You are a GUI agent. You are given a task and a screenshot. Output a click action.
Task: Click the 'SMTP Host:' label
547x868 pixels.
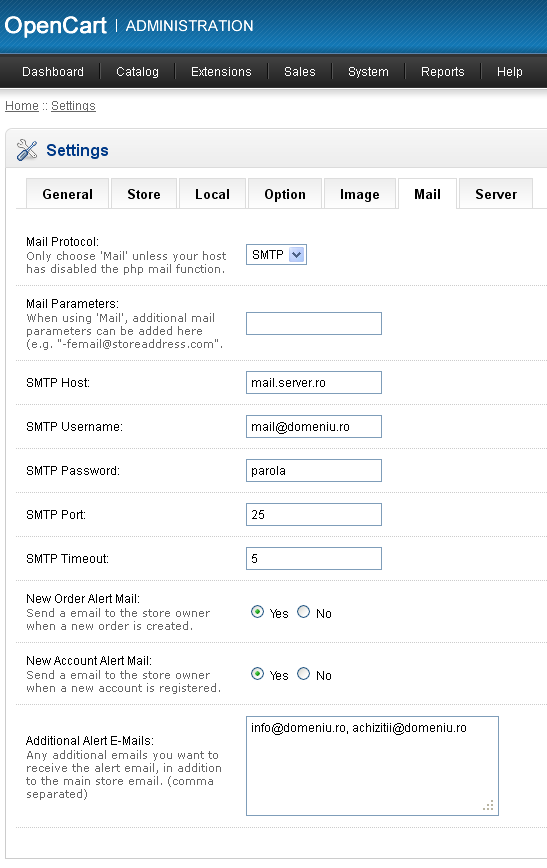(58, 383)
